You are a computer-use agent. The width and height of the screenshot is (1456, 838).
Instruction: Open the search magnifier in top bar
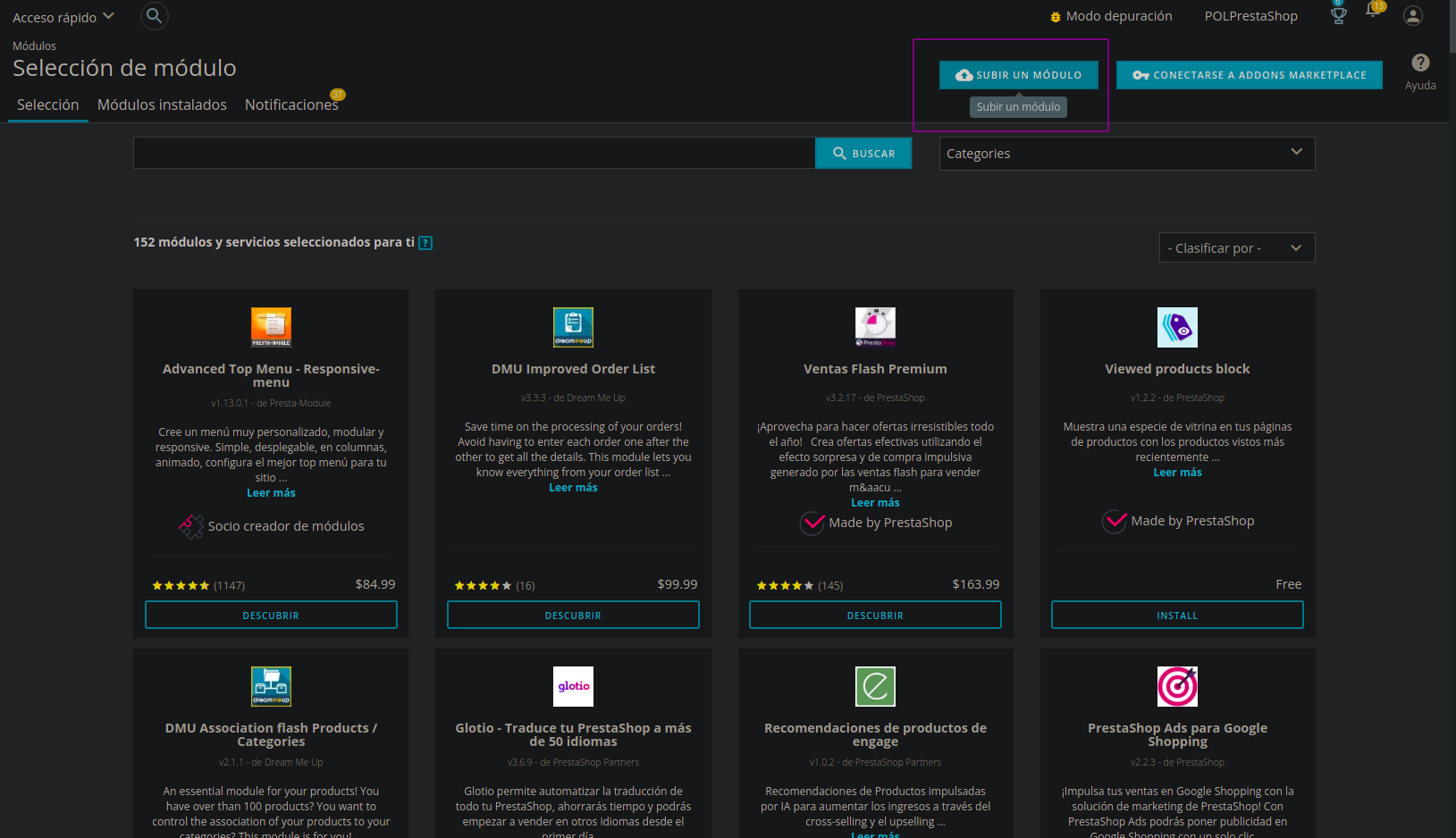tap(155, 16)
